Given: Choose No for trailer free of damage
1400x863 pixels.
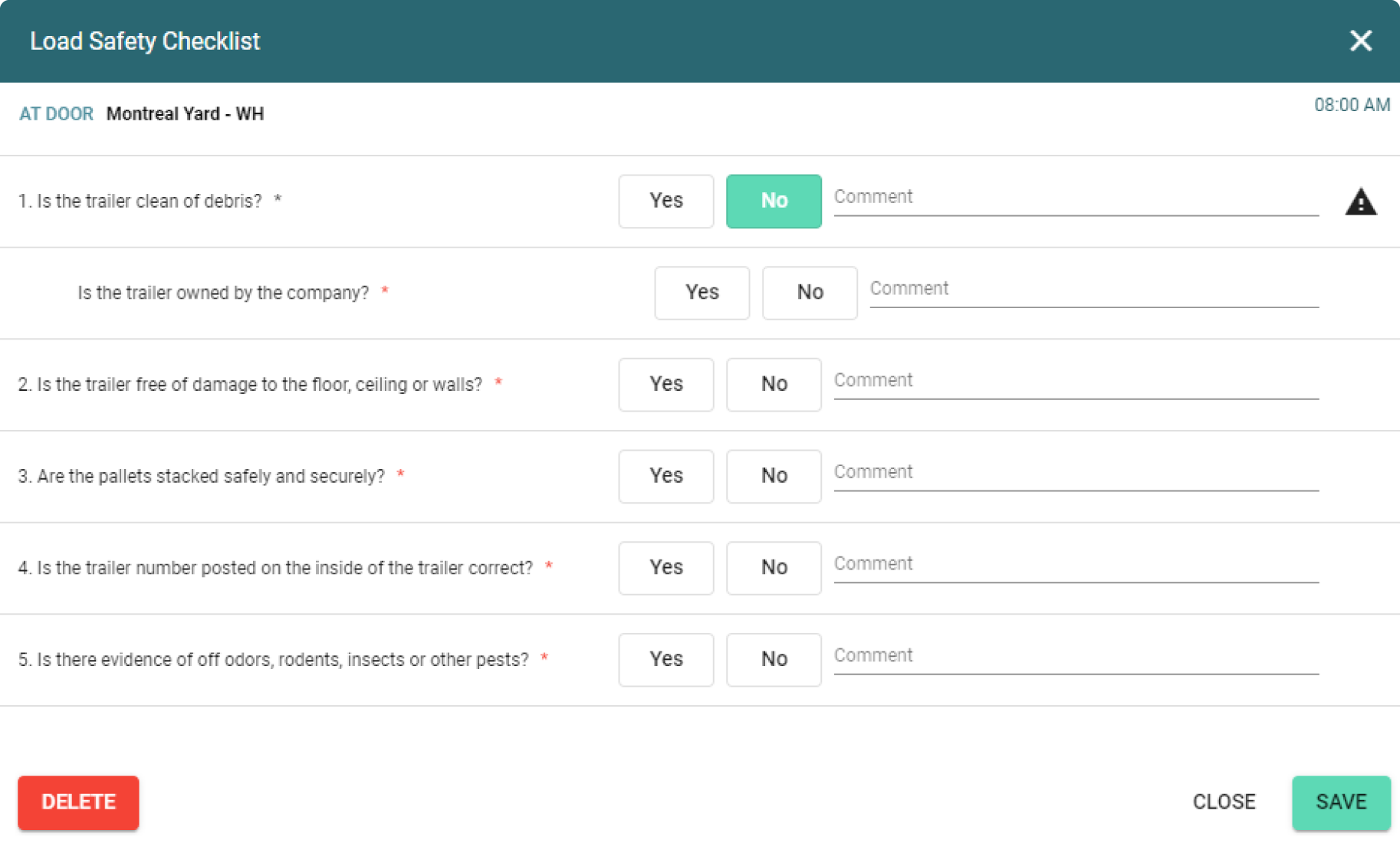Looking at the screenshot, I should click(x=774, y=384).
